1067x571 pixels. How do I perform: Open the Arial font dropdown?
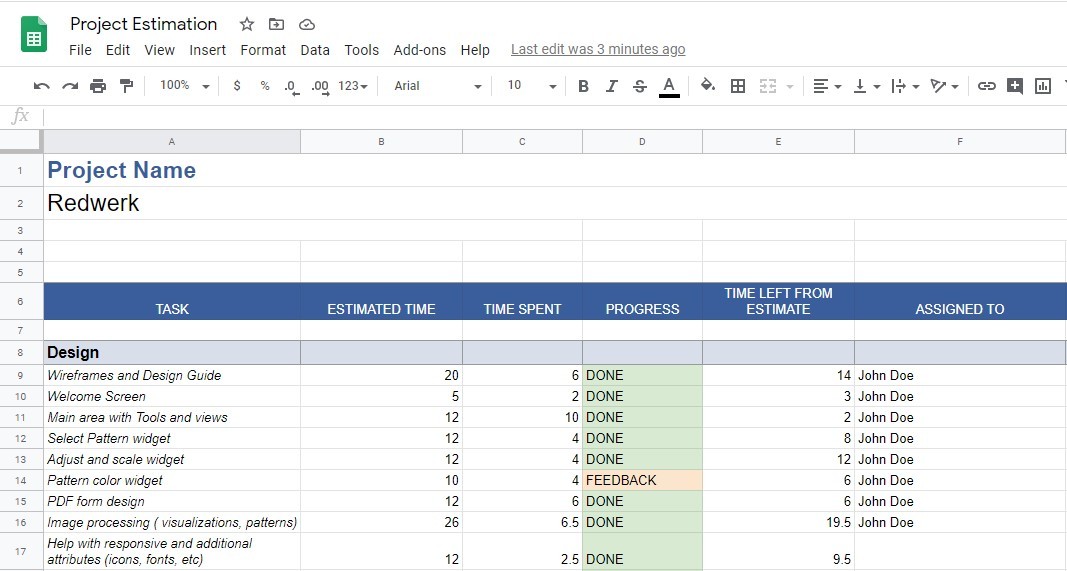pos(438,86)
